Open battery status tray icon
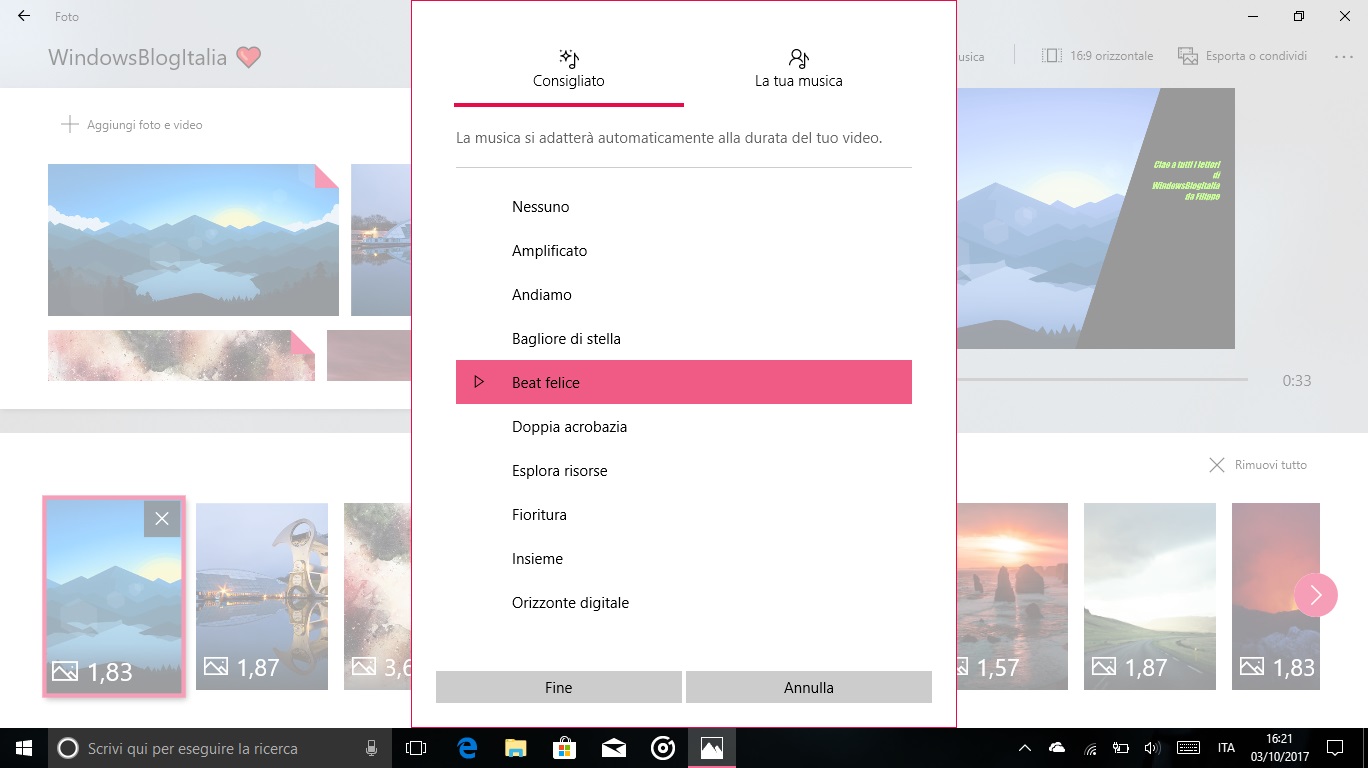 (1121, 747)
